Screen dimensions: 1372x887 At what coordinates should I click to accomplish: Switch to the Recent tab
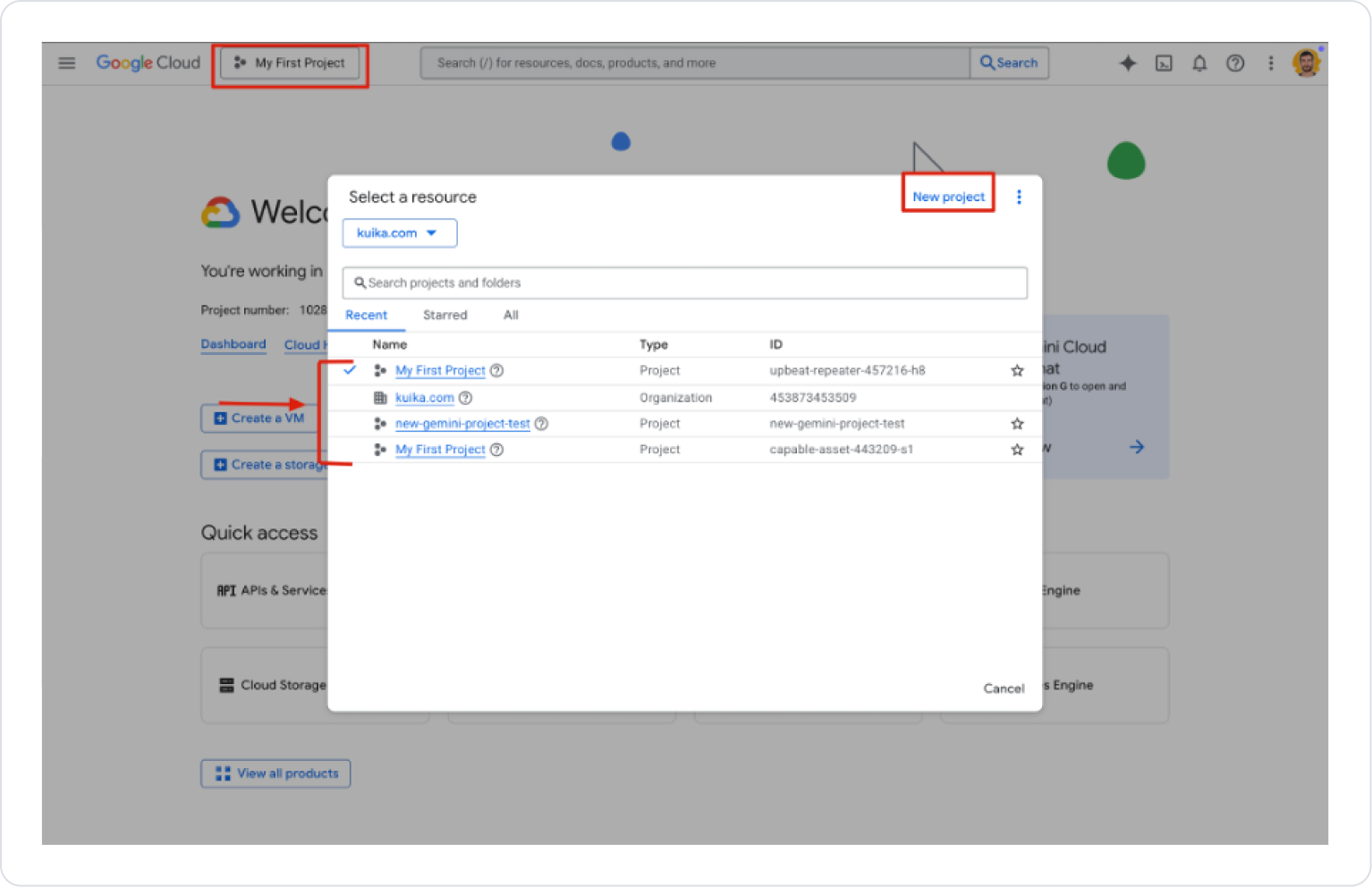click(367, 316)
